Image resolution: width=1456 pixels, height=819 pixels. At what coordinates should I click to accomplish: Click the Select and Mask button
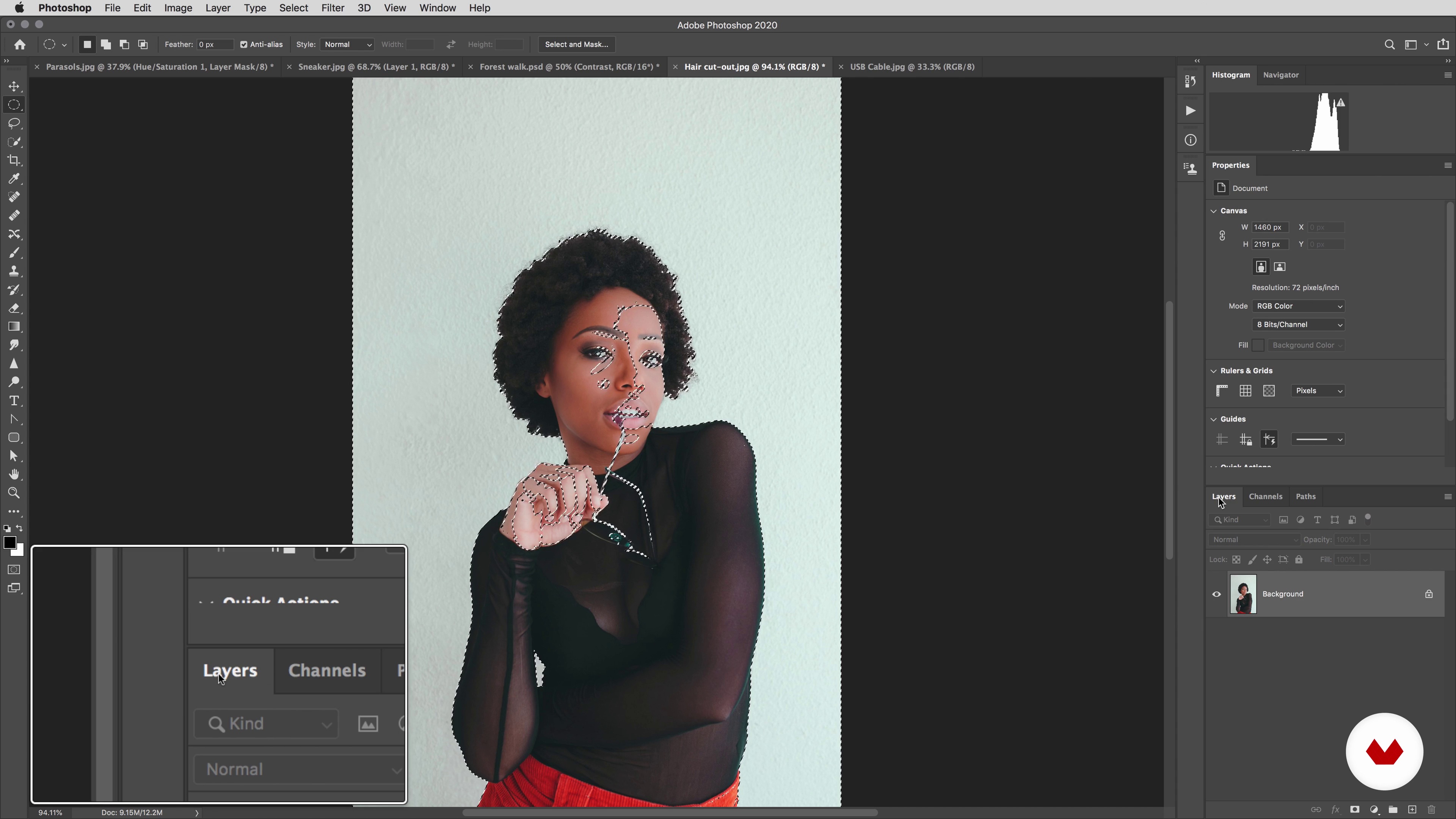tap(576, 45)
